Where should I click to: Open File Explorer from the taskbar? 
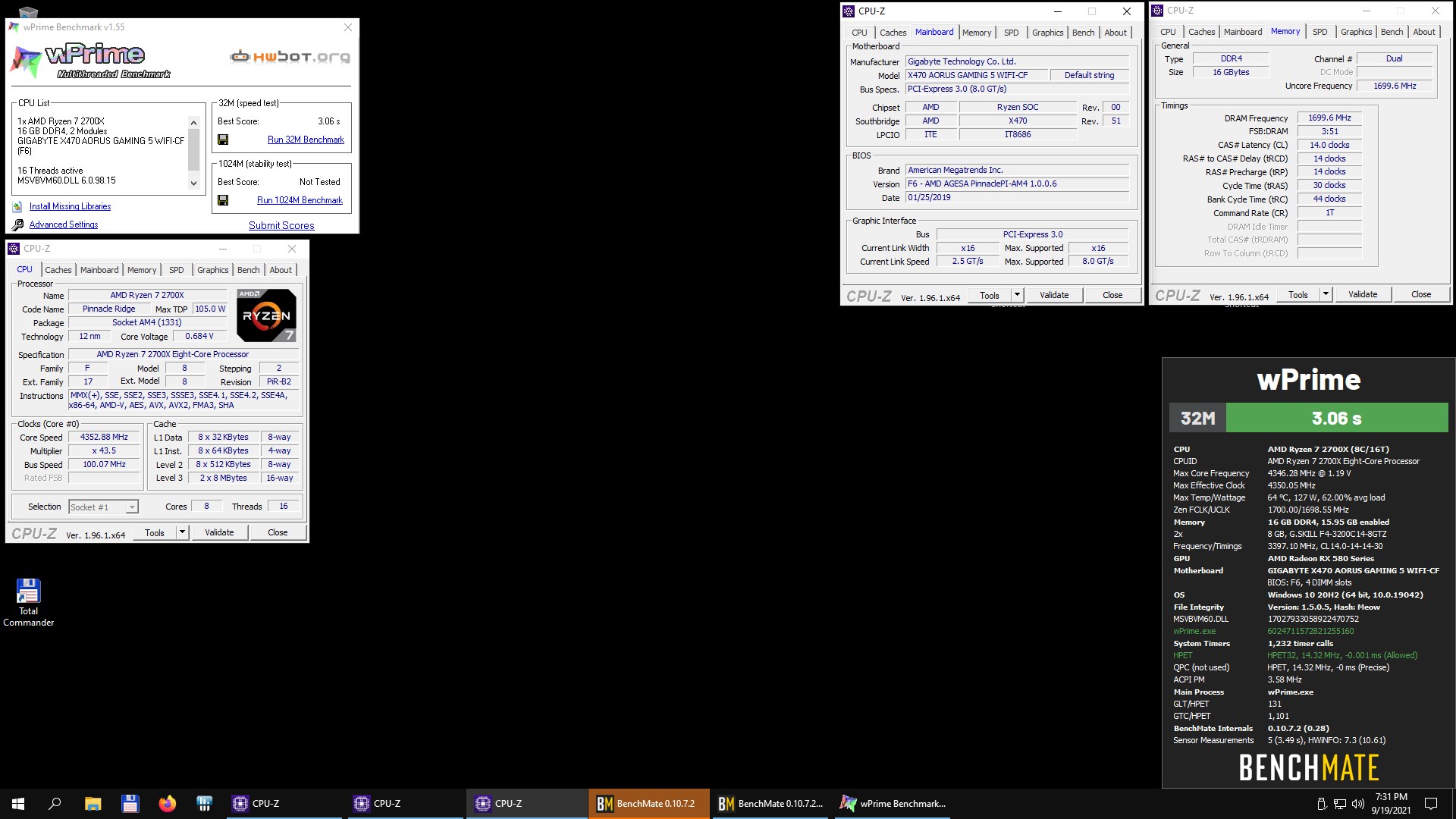click(93, 804)
